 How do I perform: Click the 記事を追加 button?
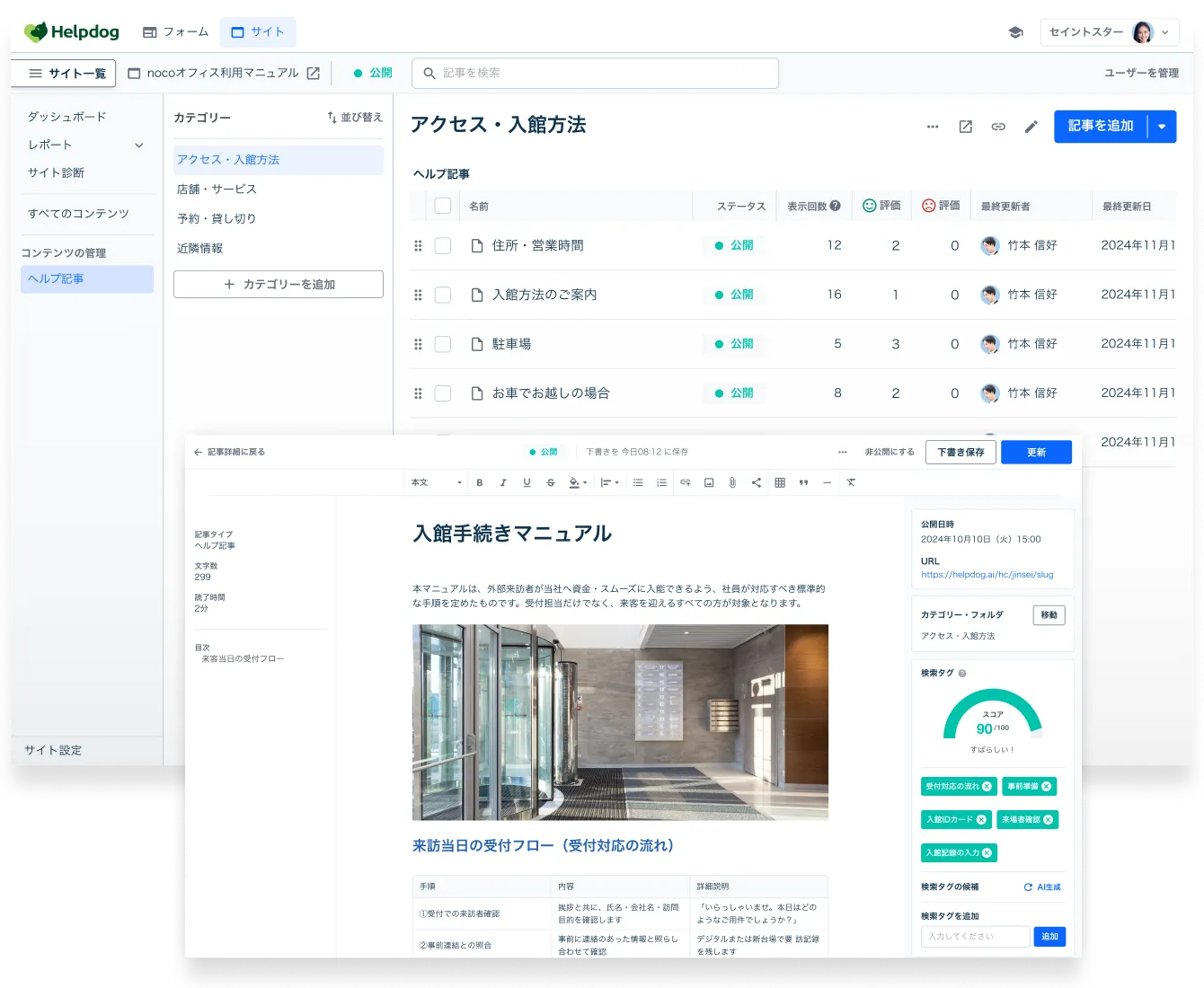[1101, 127]
